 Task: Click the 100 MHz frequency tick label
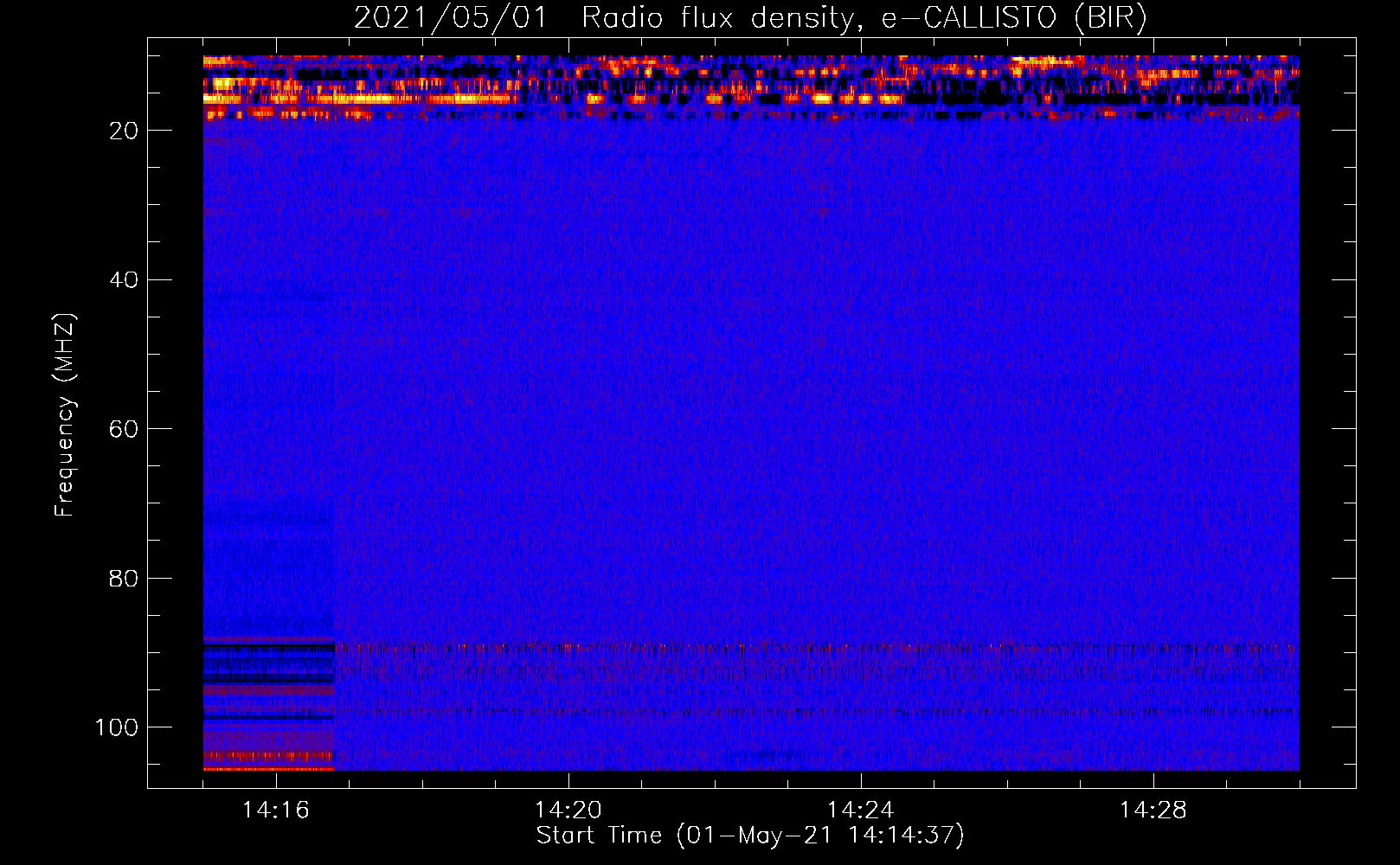click(x=117, y=727)
